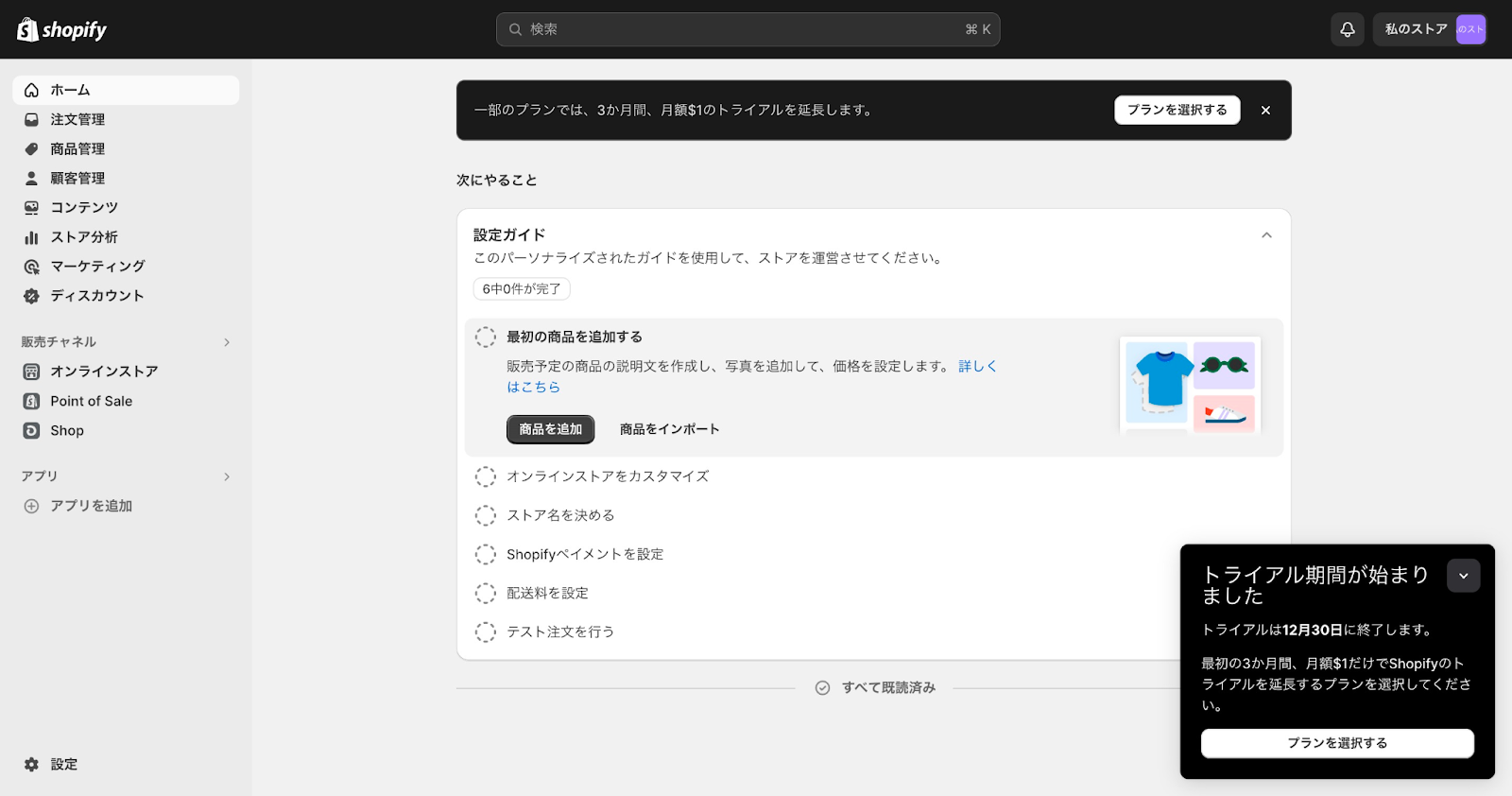Open ディスカウント in the sidebar
Viewport: 1512px width, 796px height.
coord(126,295)
